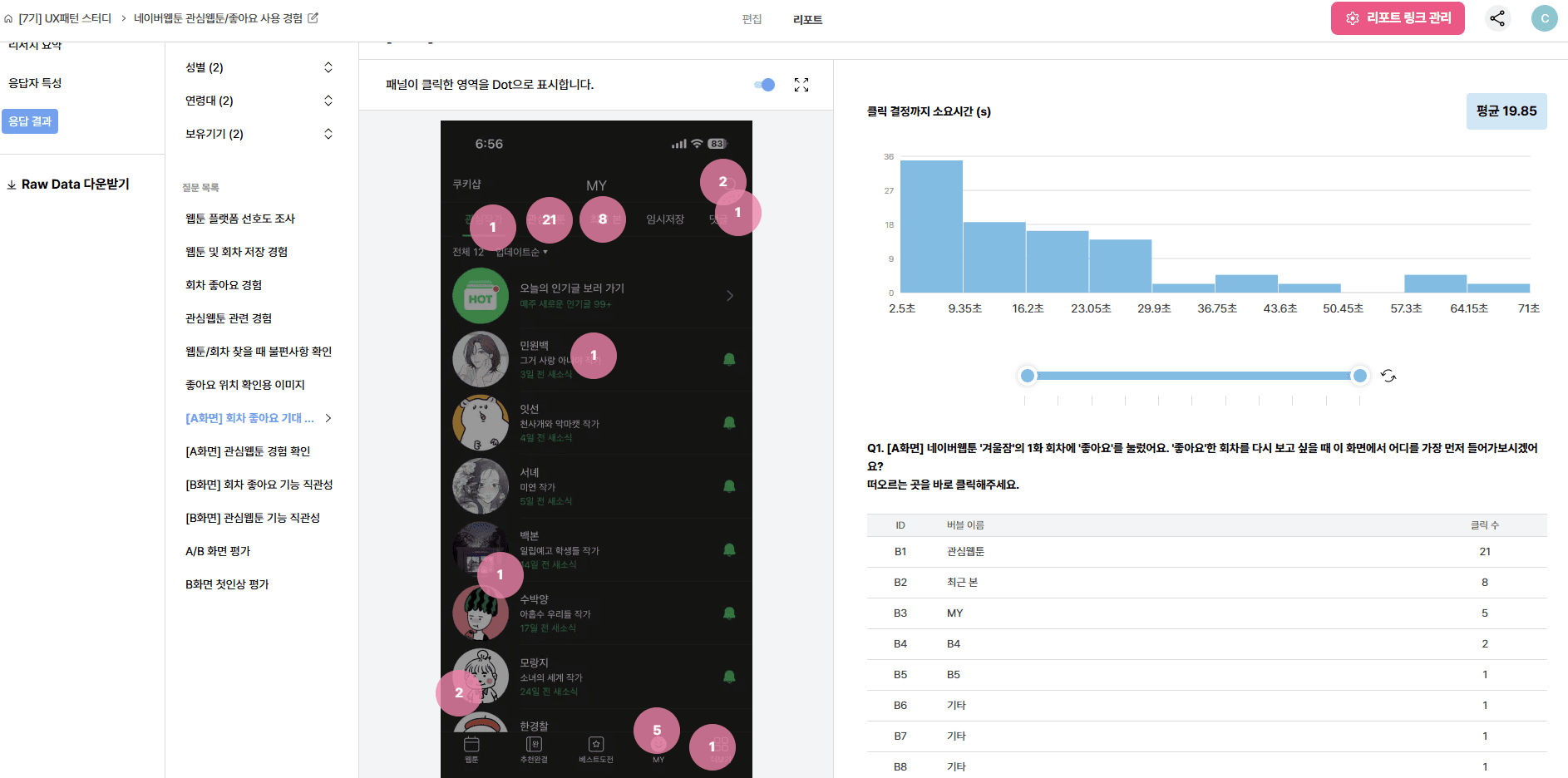Click 쿠키샵 in phone screenshot

(466, 184)
